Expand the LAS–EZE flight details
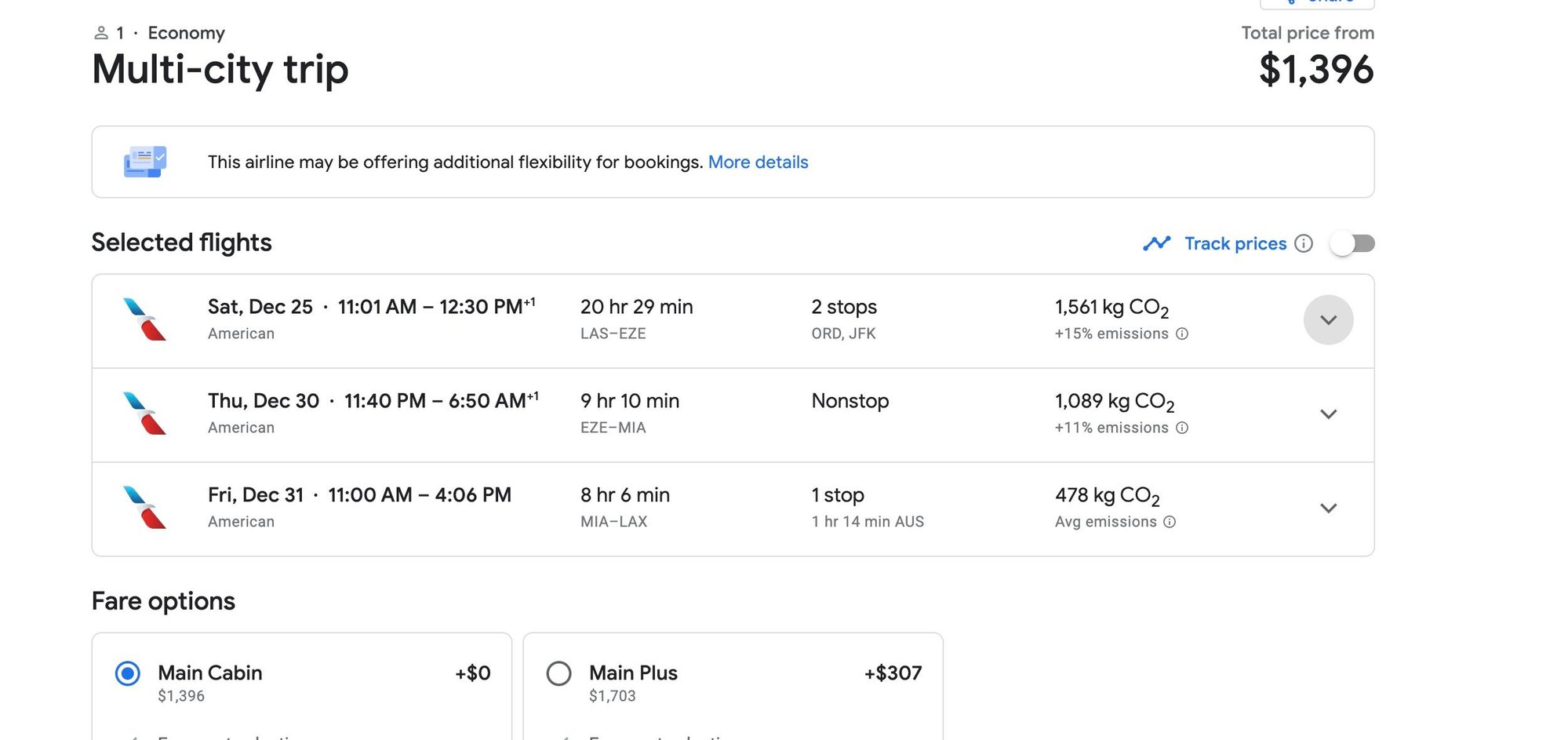 coord(1328,320)
